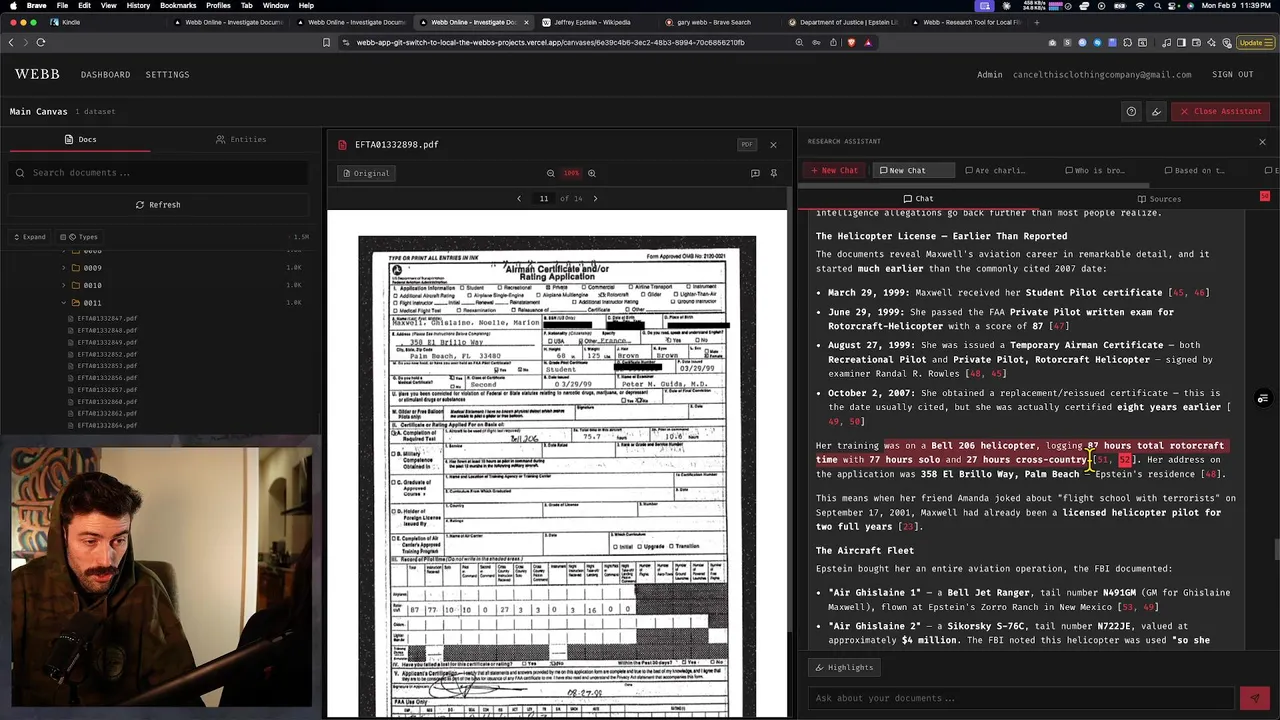This screenshot has height=720, width=1280.
Task: Open the Bookmarks menu in menu bar
Action: click(x=178, y=5)
